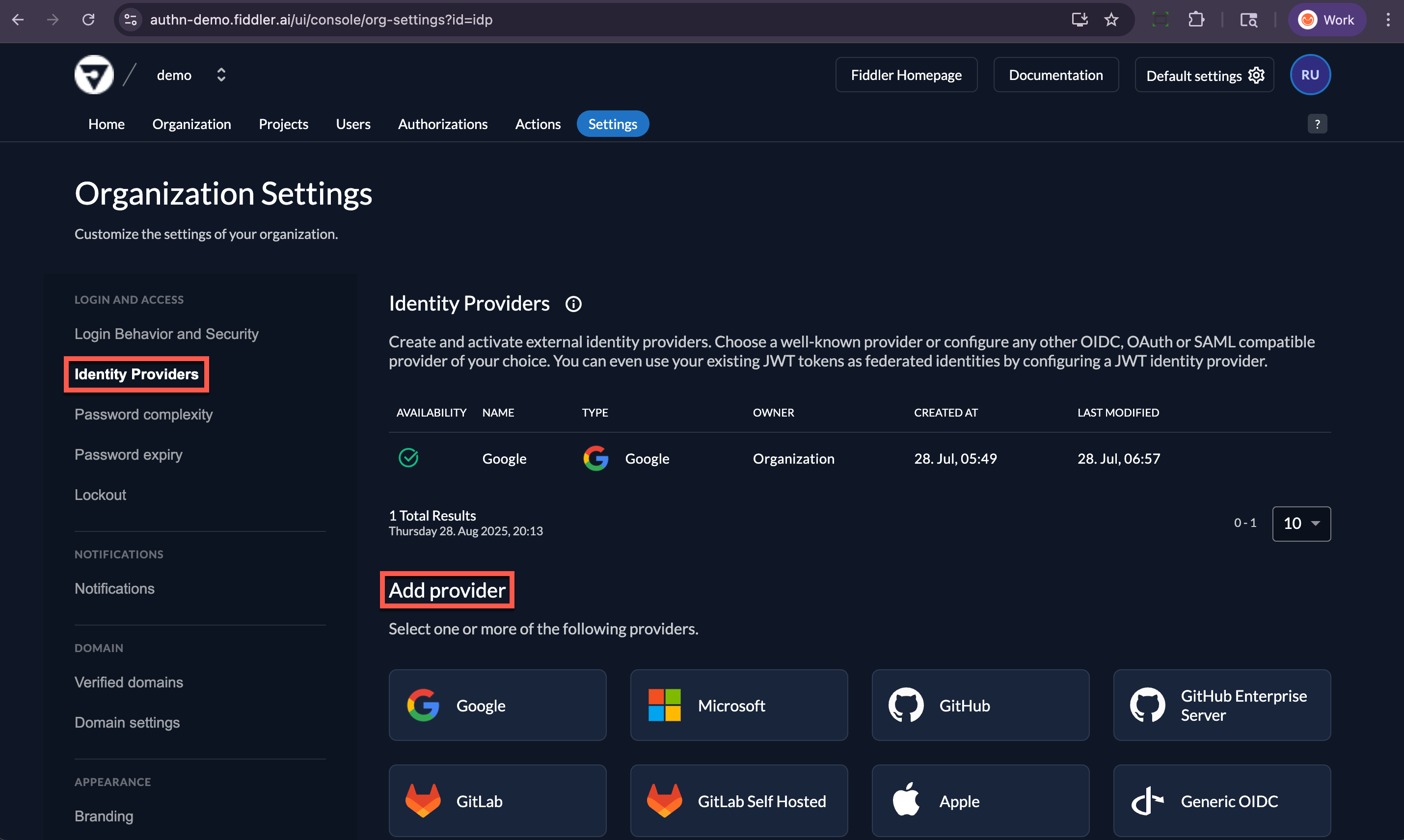Select the GitHub provider icon
Viewport: 1404px width, 840px height.
pyautogui.click(x=906, y=705)
